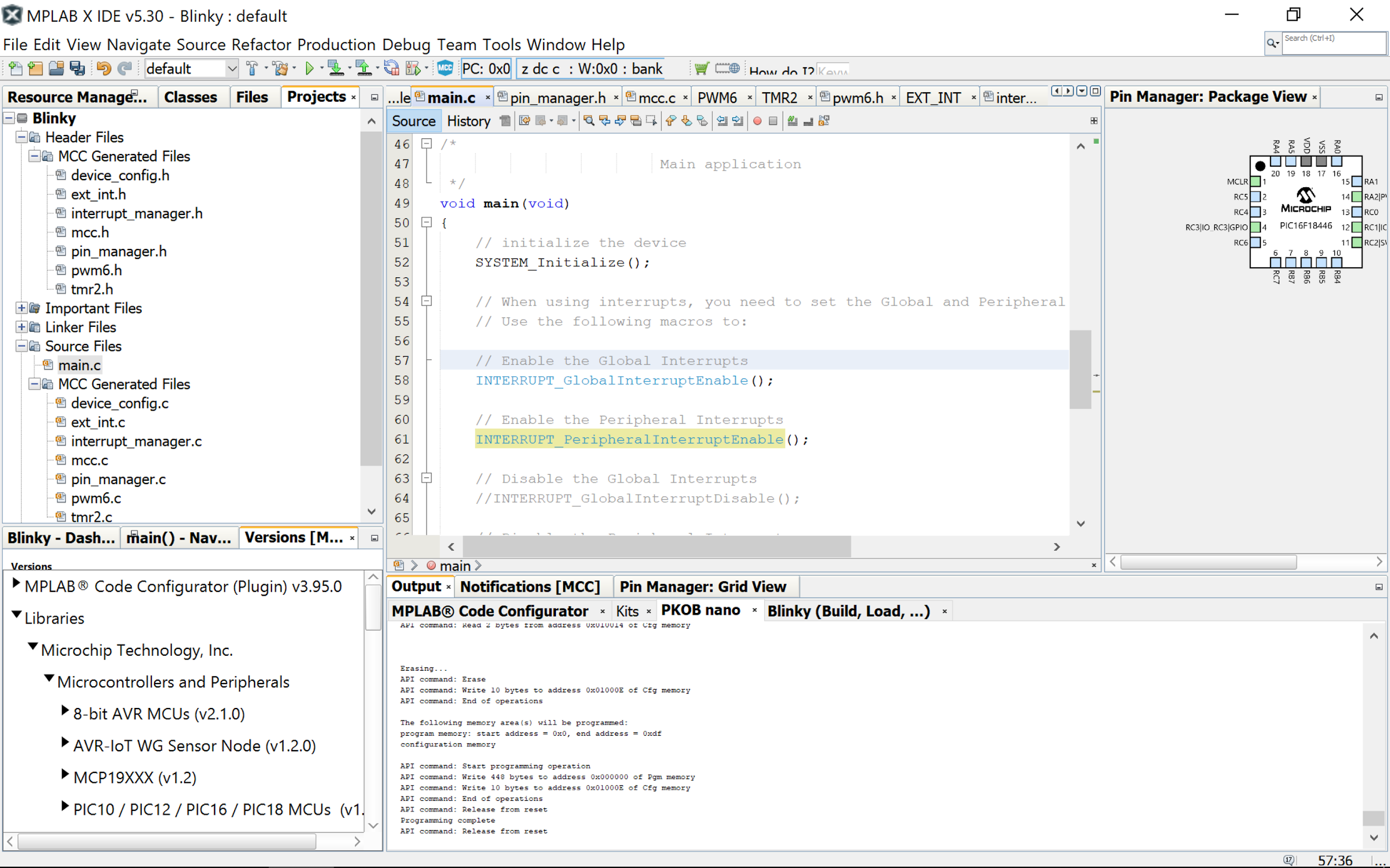The image size is (1390, 868).
Task: Click the Hold in Reset icon
Action: pos(392,69)
